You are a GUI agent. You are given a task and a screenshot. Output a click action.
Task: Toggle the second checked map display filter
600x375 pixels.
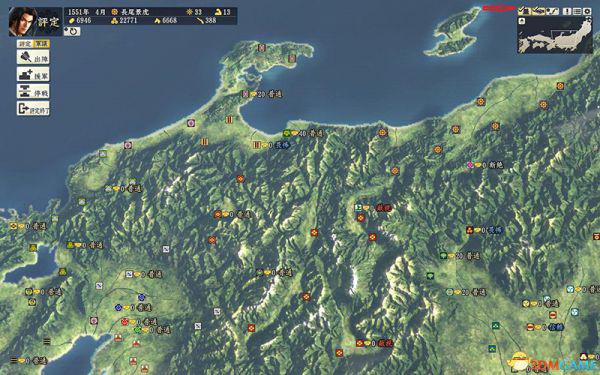(x=538, y=11)
